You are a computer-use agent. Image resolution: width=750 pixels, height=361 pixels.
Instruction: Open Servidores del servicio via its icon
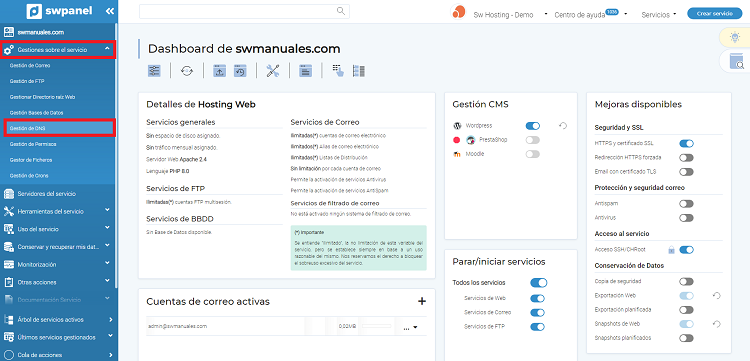[9, 194]
